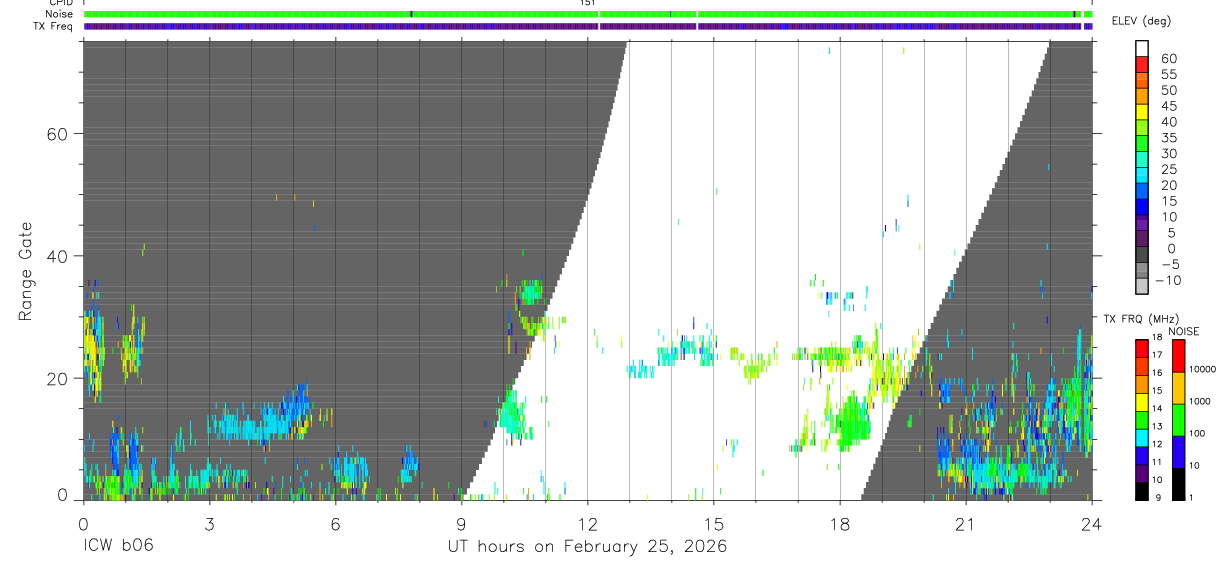The image size is (1228, 567).
Task: Select the light gray bottom ELEV bar segment
Action: point(1142,287)
